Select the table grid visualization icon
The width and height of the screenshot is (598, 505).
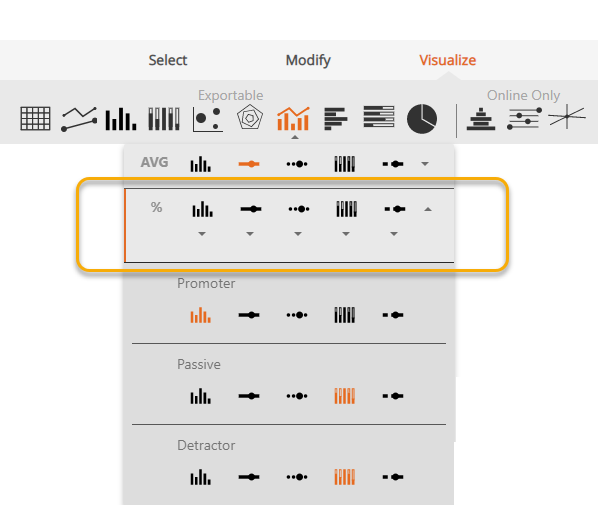click(x=35, y=119)
